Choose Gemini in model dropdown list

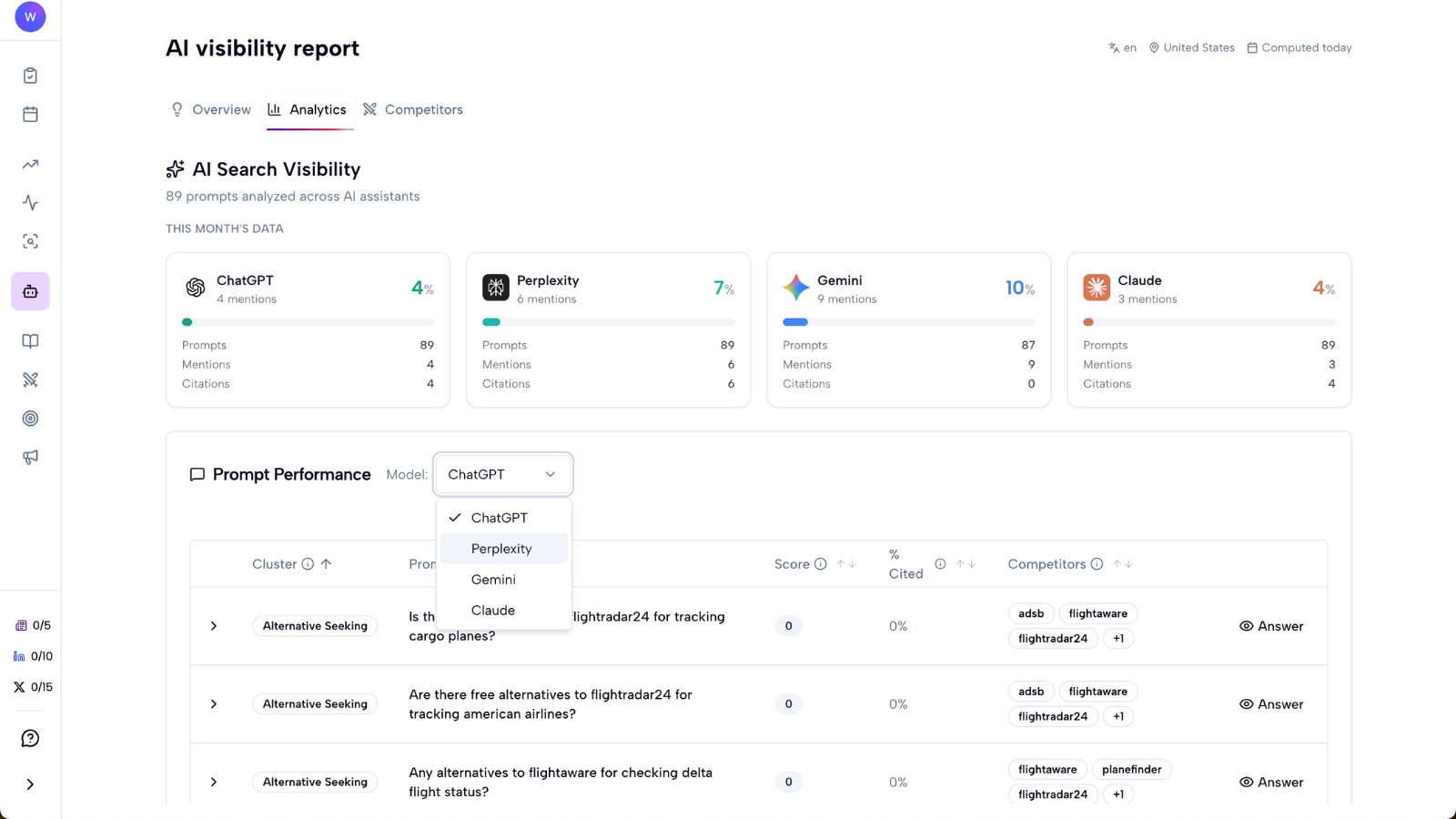coord(504,580)
